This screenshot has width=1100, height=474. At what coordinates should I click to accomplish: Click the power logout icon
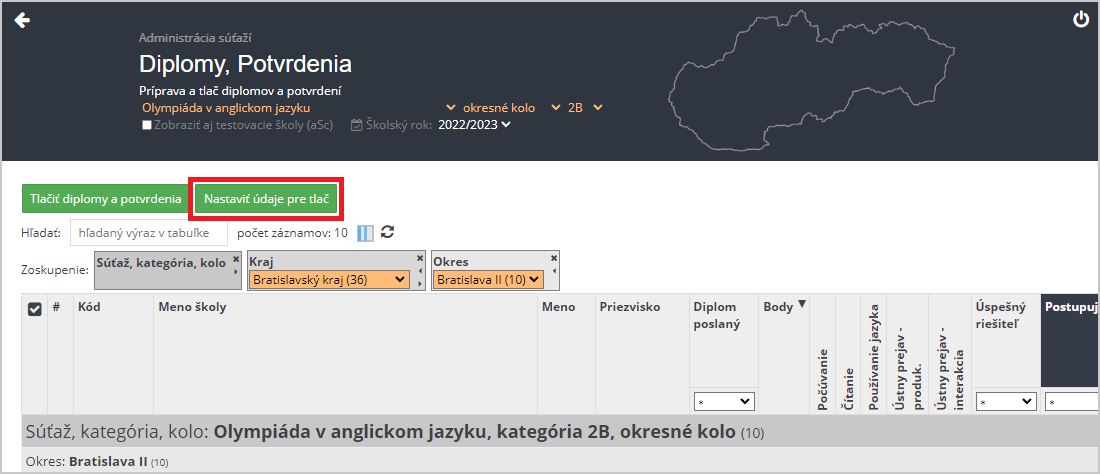pyautogui.click(x=1080, y=20)
